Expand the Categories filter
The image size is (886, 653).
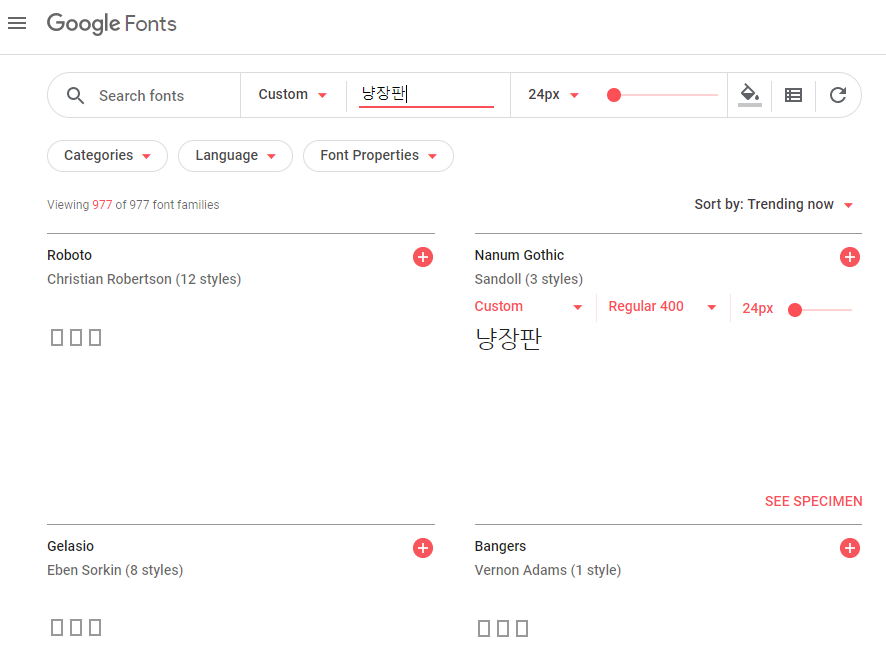point(107,156)
